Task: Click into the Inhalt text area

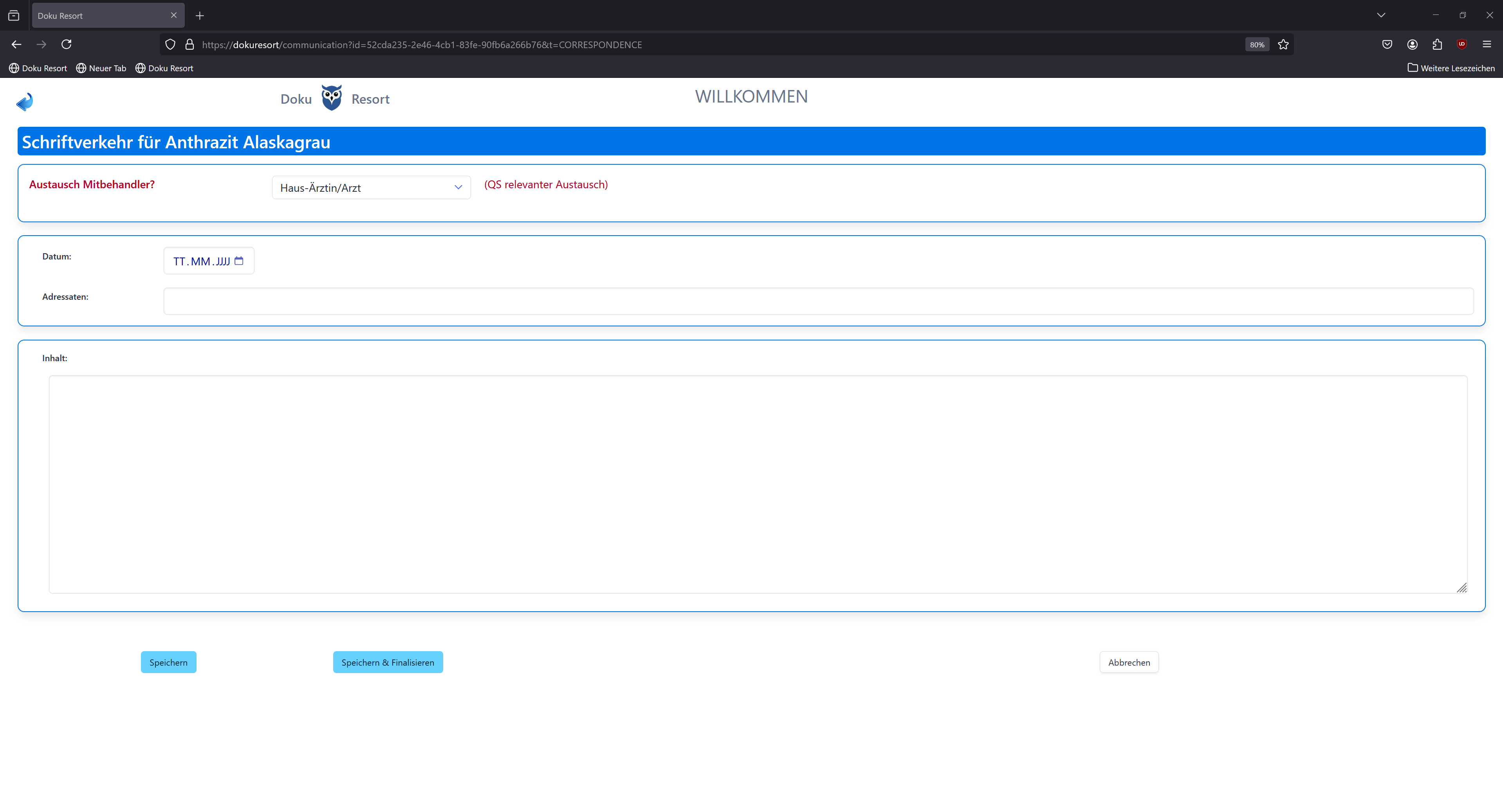Action: point(757,484)
